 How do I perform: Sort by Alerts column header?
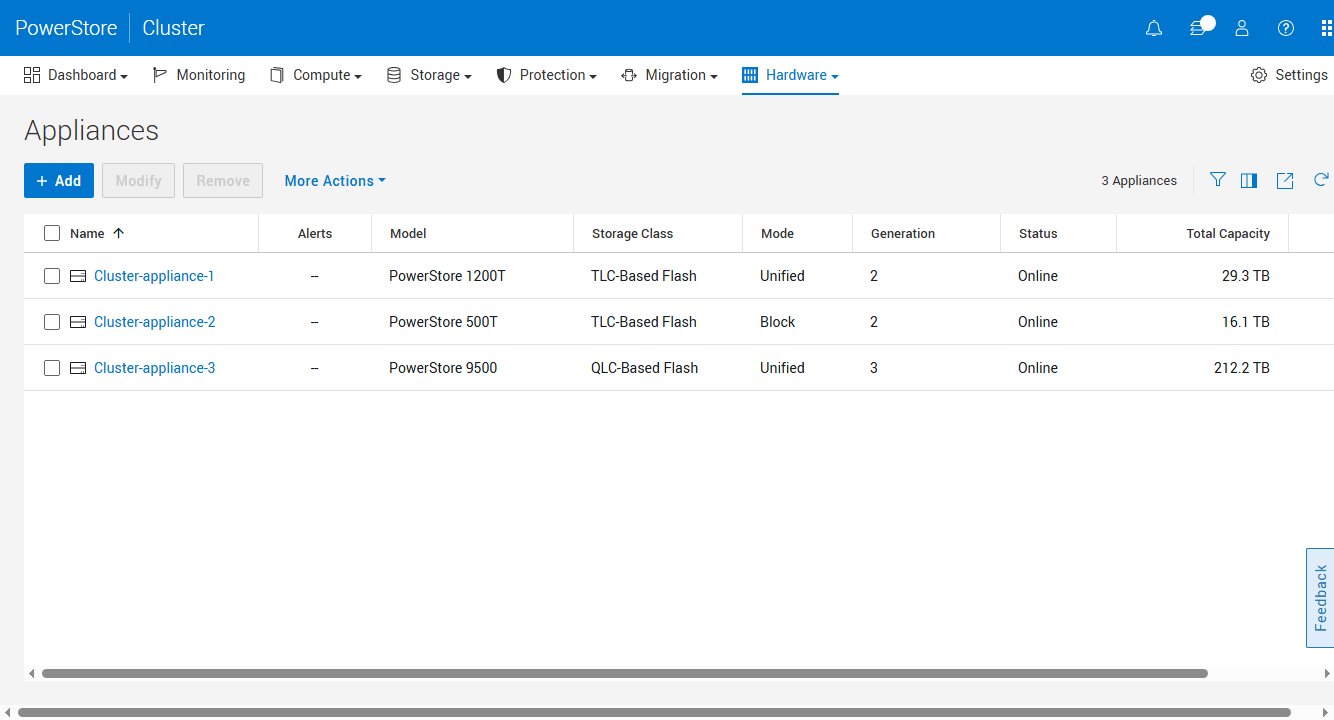point(315,233)
